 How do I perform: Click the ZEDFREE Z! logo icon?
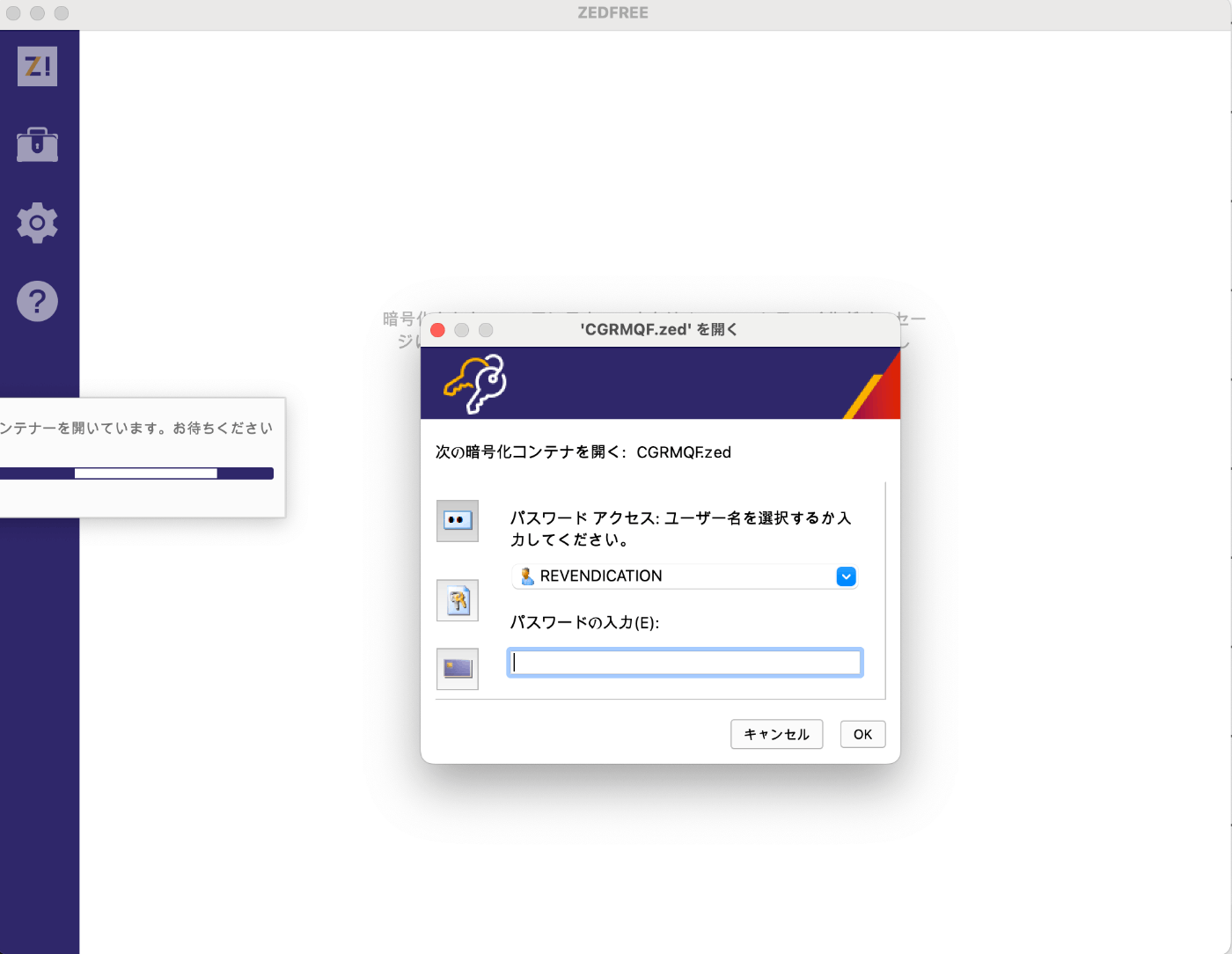tap(37, 66)
